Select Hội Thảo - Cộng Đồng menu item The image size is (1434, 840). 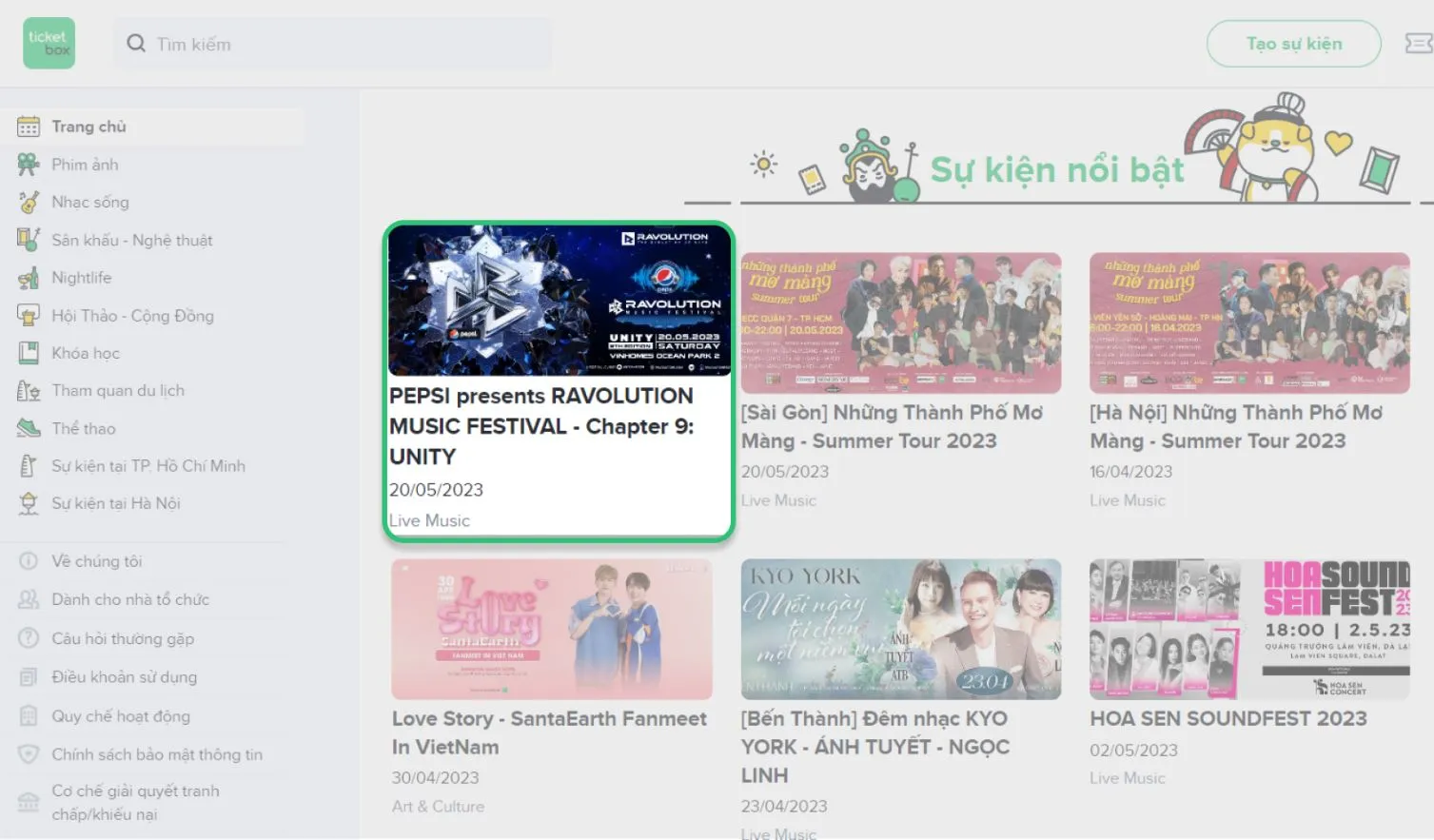click(132, 316)
